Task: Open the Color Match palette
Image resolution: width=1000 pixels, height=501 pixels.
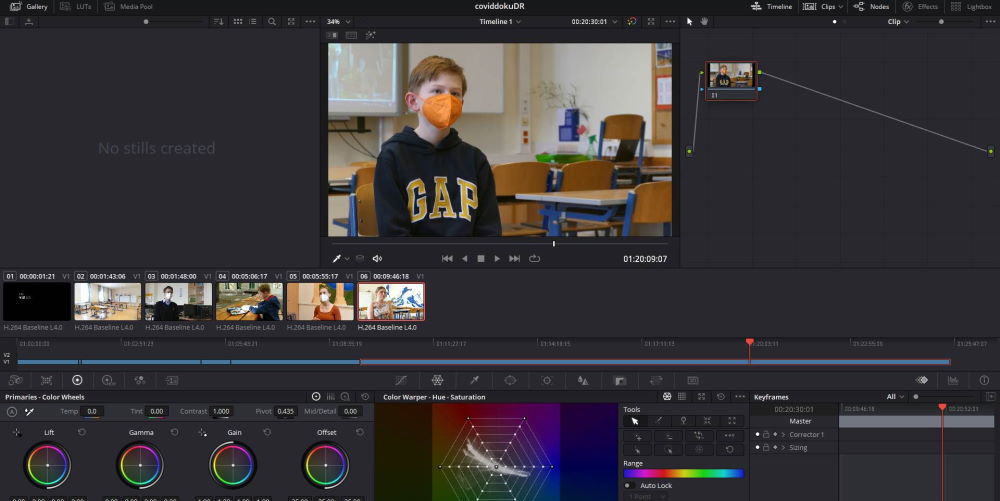Action: pos(47,381)
